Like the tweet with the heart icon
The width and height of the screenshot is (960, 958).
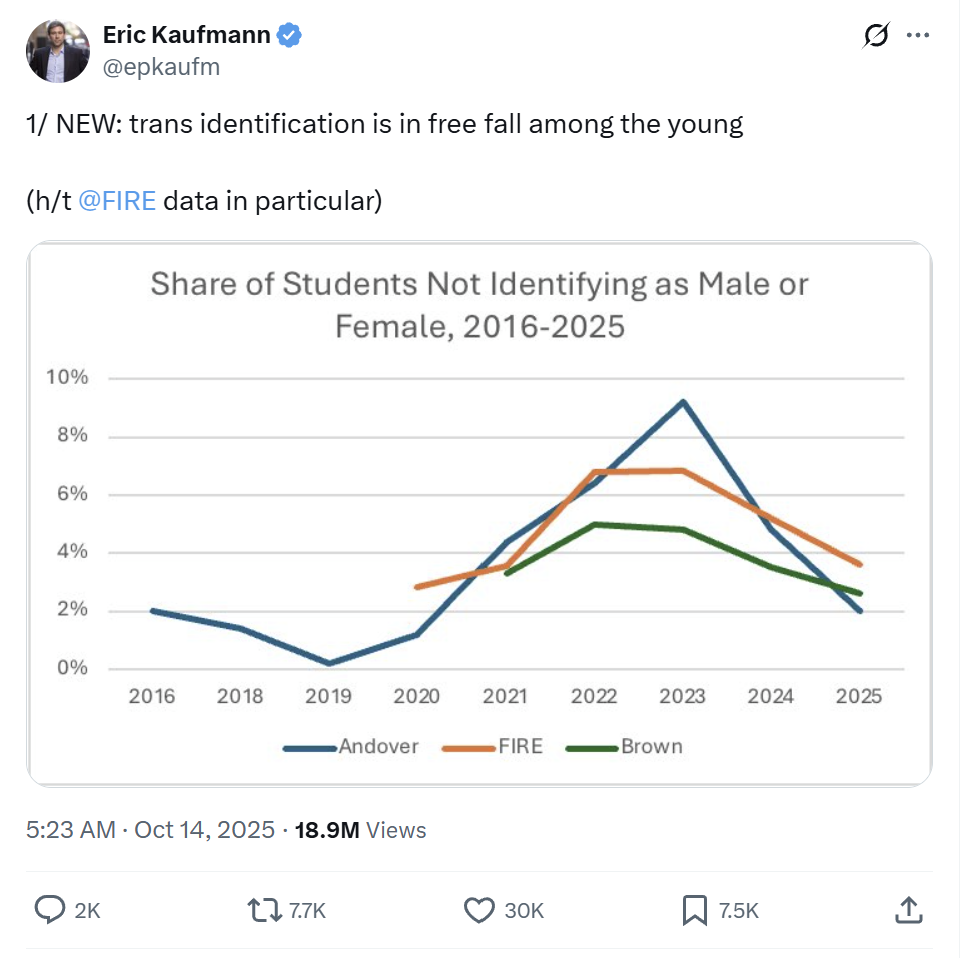(x=479, y=910)
